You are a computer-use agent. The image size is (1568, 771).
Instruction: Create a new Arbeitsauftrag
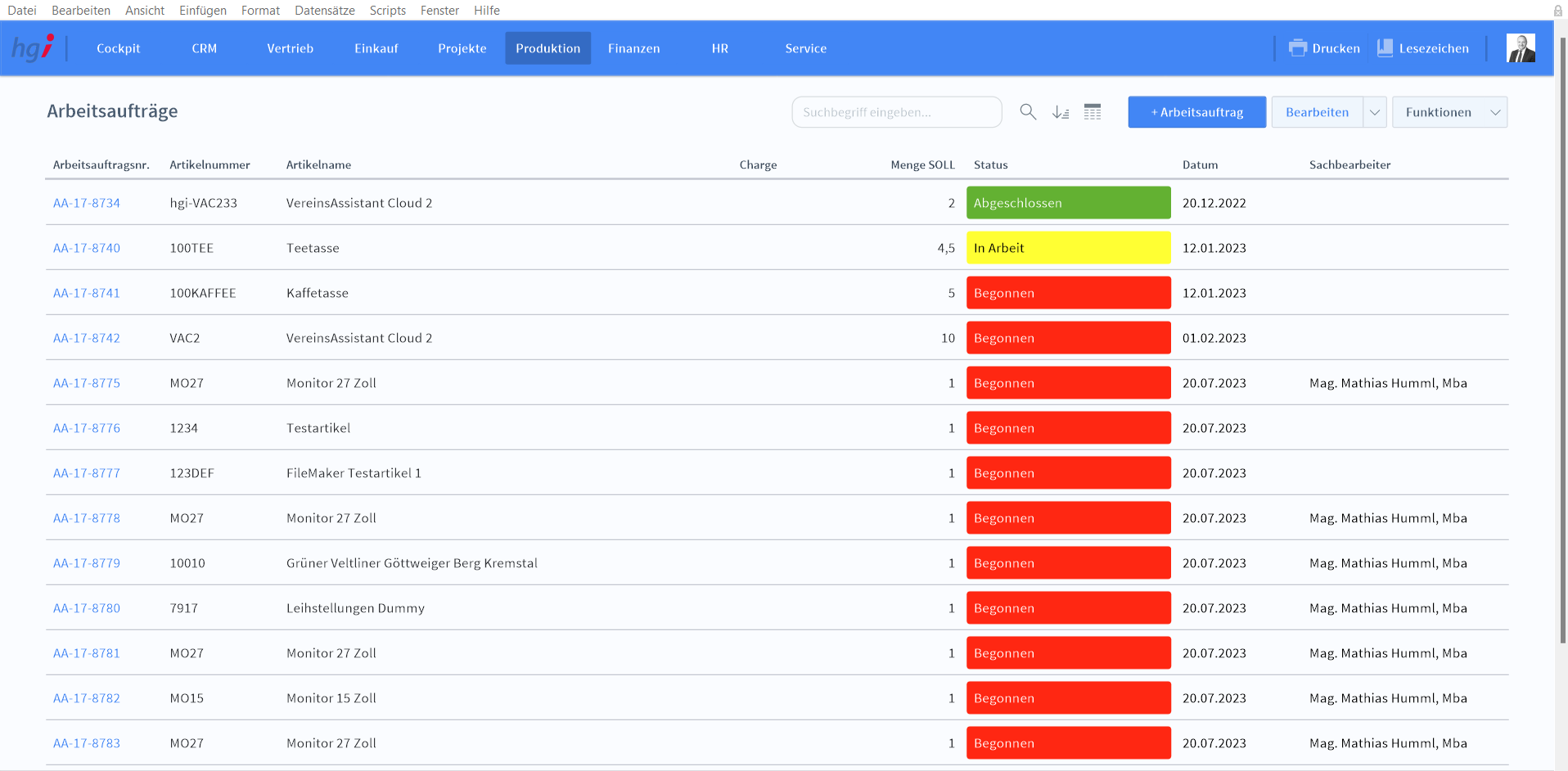[x=1196, y=112]
